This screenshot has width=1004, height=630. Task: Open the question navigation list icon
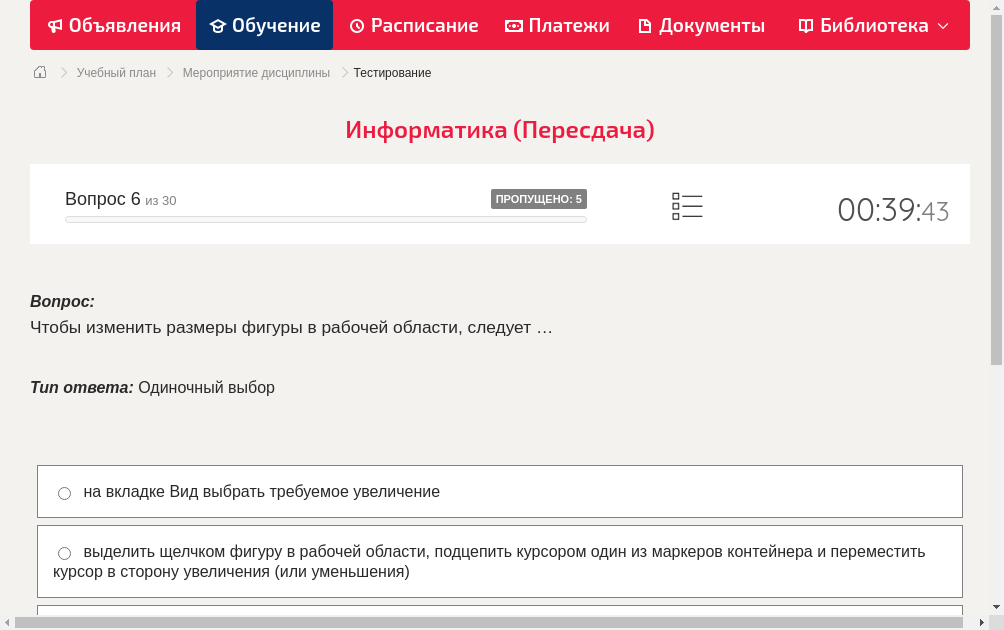pos(687,205)
